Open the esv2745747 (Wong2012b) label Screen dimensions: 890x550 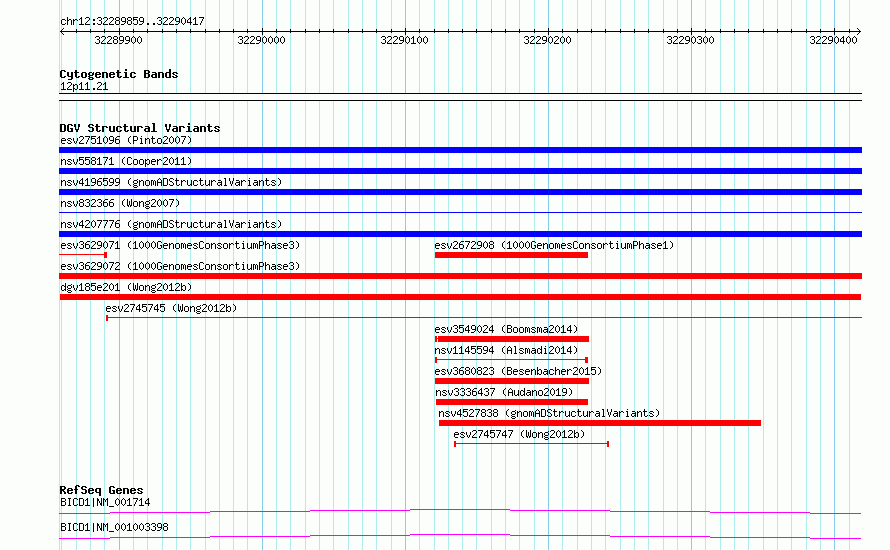[x=519, y=434]
